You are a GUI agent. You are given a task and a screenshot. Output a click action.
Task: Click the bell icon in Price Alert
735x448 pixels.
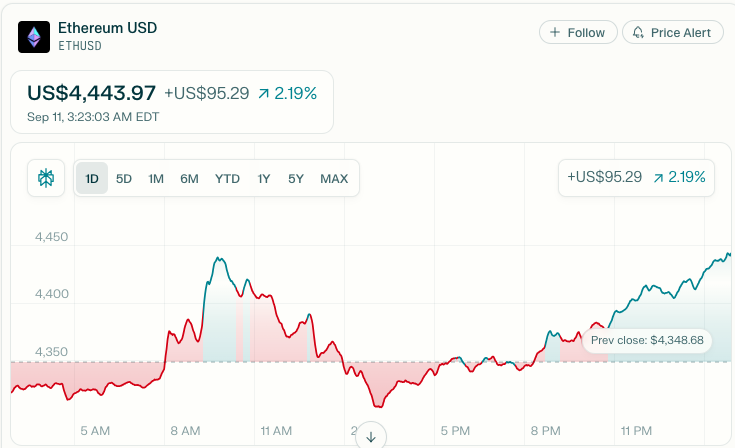638,32
